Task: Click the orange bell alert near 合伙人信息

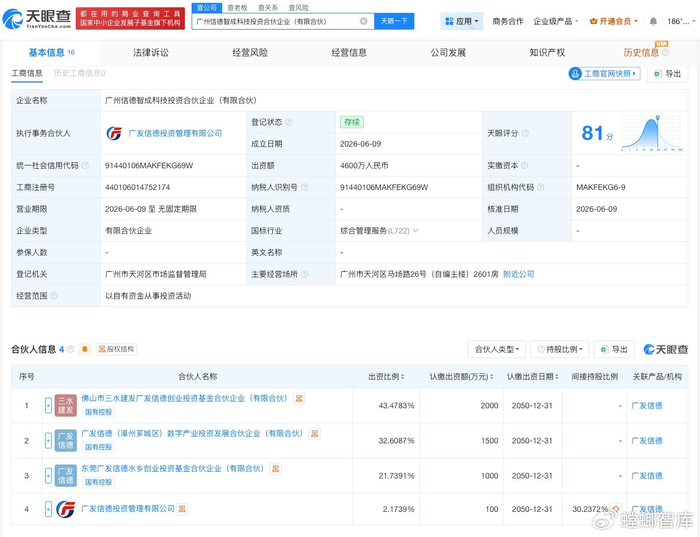Action: point(85,349)
